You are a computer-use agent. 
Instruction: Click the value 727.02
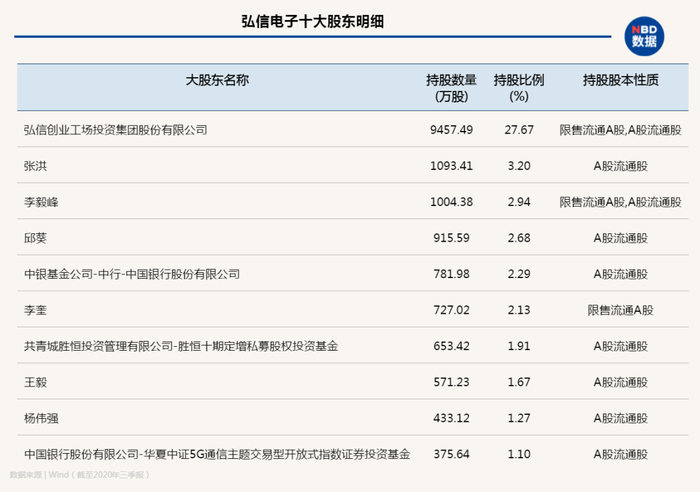[451, 310]
